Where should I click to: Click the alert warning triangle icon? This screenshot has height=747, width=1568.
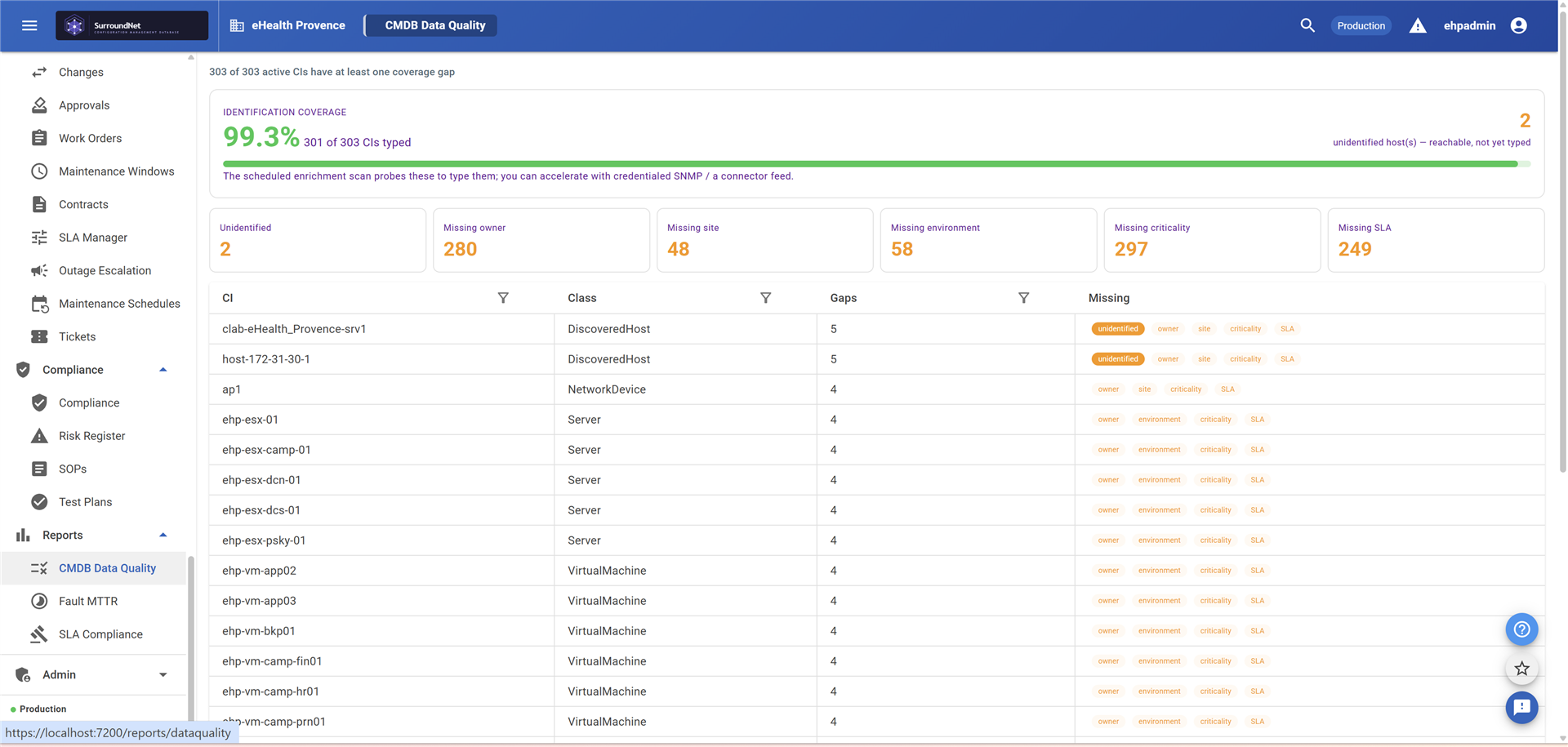click(1418, 25)
